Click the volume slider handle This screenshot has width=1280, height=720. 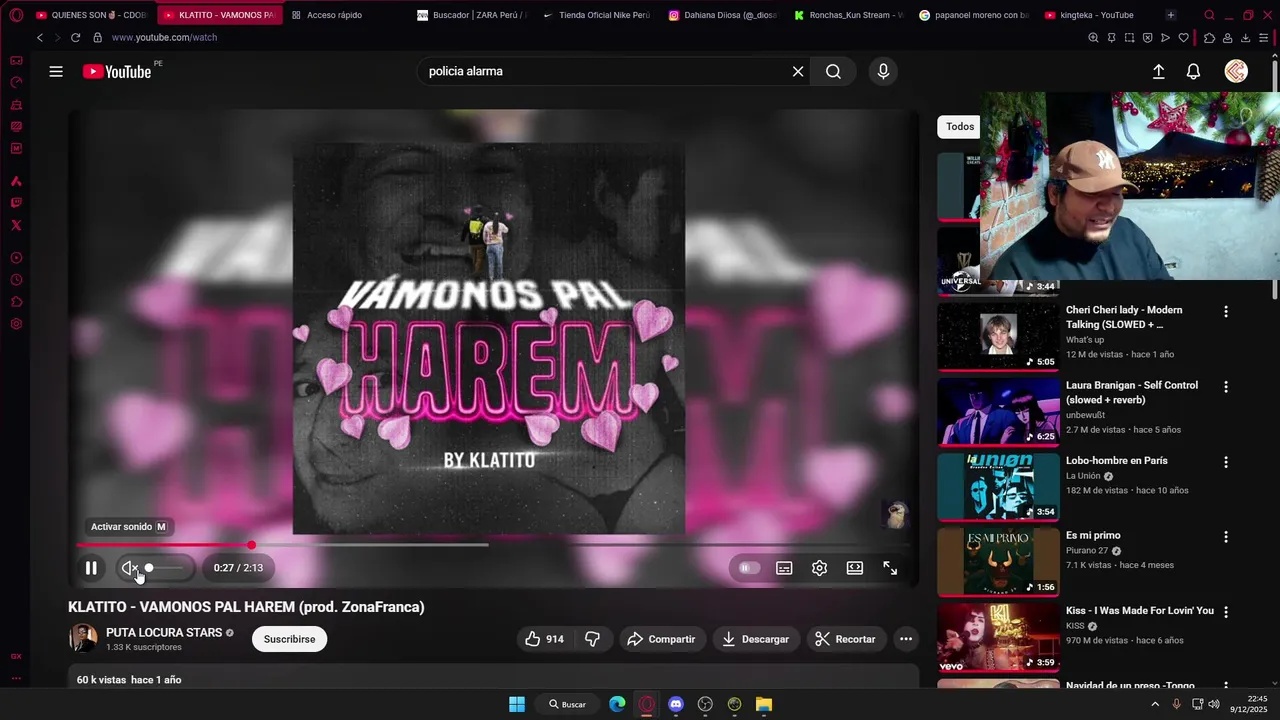tap(149, 568)
